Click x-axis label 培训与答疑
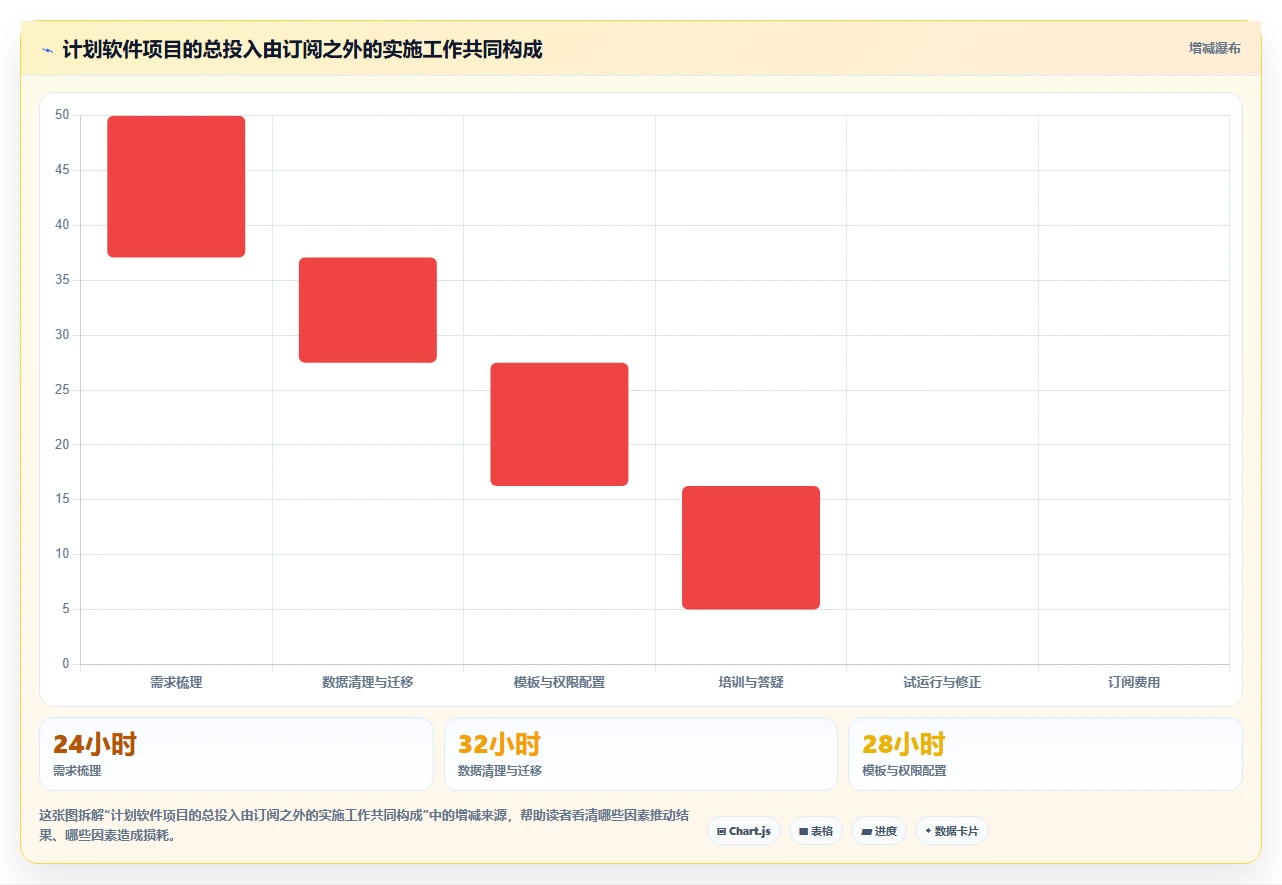The height and width of the screenshot is (885, 1282). [x=751, y=682]
